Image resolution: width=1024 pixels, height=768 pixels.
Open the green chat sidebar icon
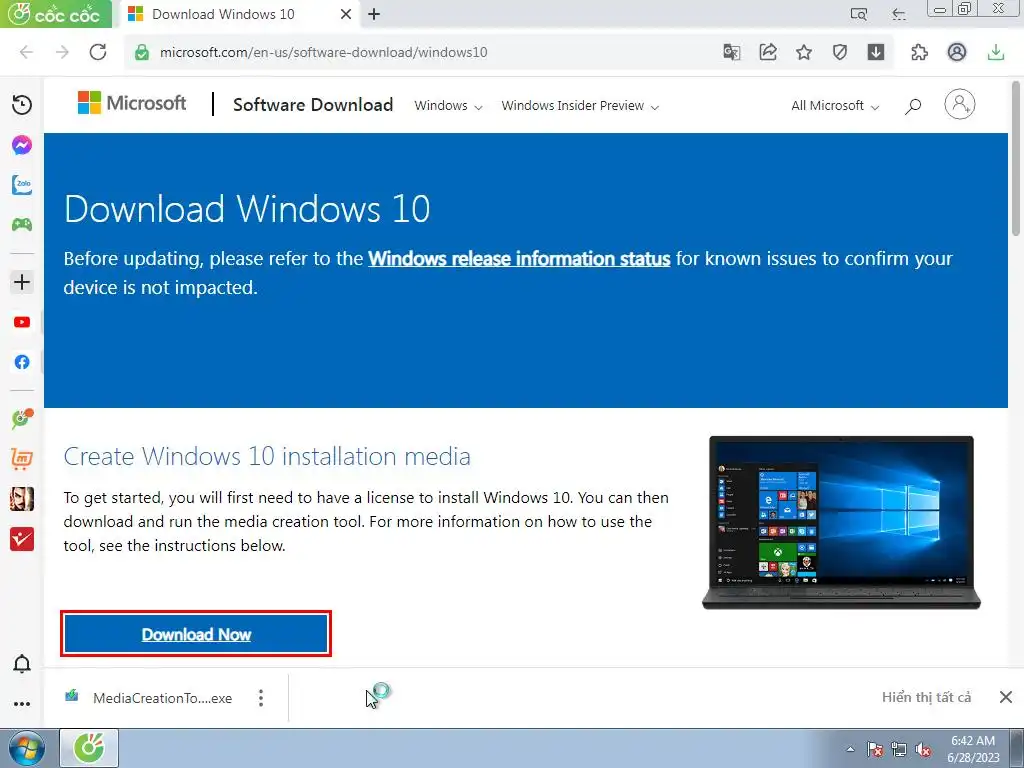coord(22,419)
